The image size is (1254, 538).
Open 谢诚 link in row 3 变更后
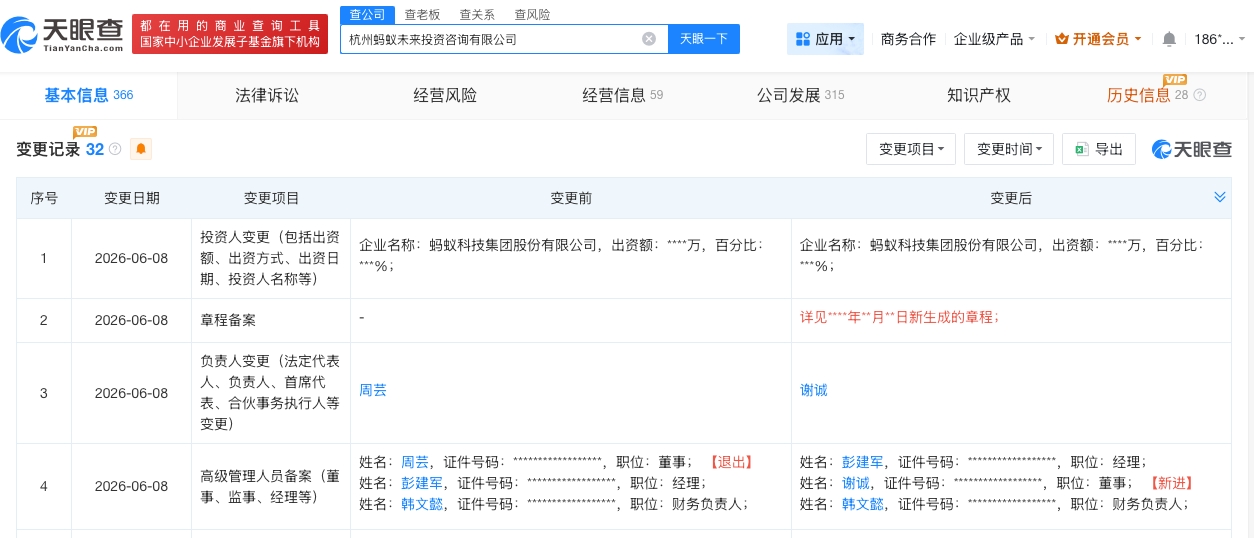pos(814,390)
